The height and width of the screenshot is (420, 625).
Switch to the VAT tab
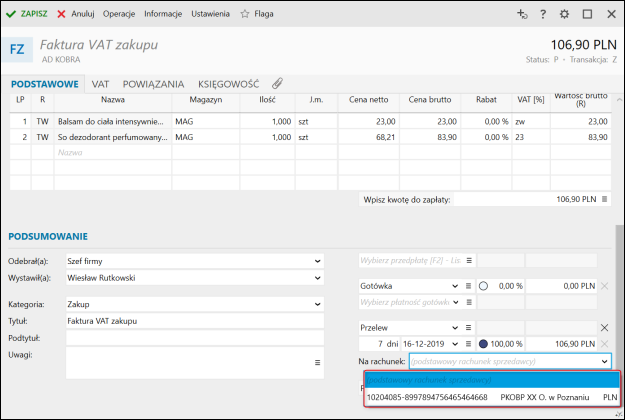(x=100, y=84)
